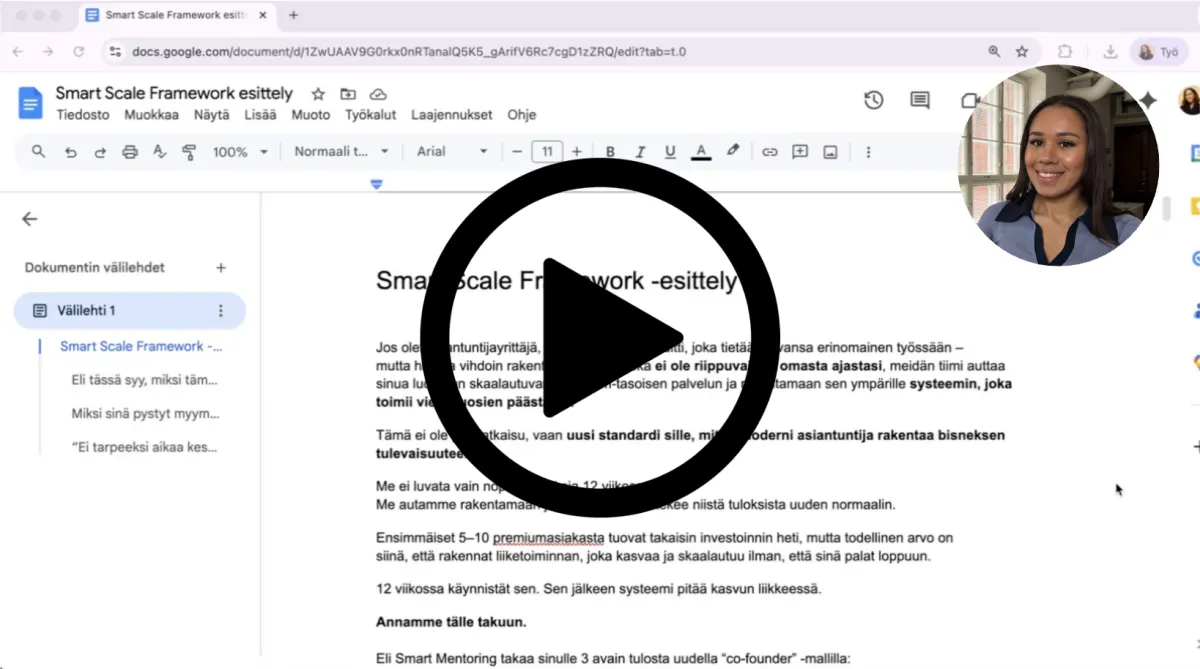This screenshot has width=1200, height=669.
Task: Jump to 'Miksi sinä pystyt myym...' heading
Action: (146, 414)
